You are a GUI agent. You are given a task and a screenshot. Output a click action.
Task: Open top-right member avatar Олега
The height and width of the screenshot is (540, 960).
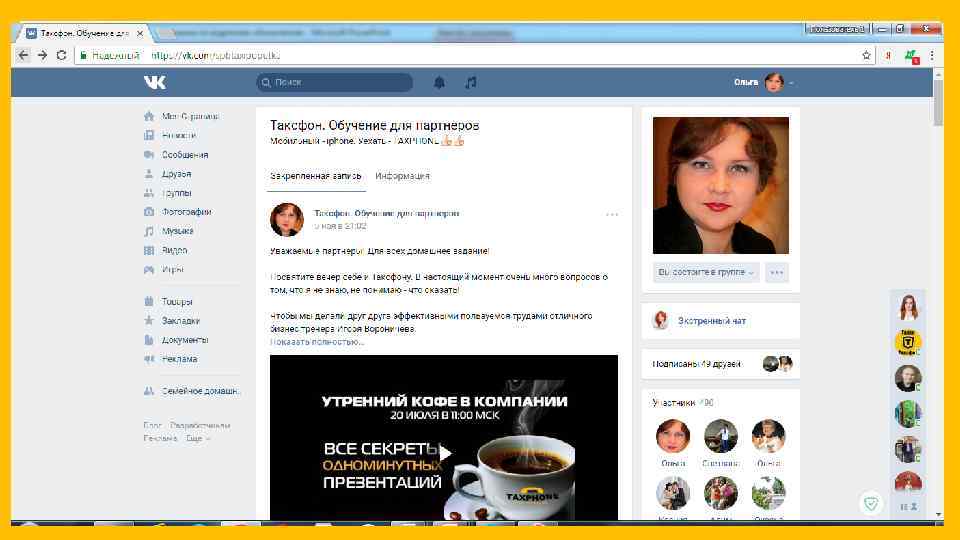click(768, 436)
